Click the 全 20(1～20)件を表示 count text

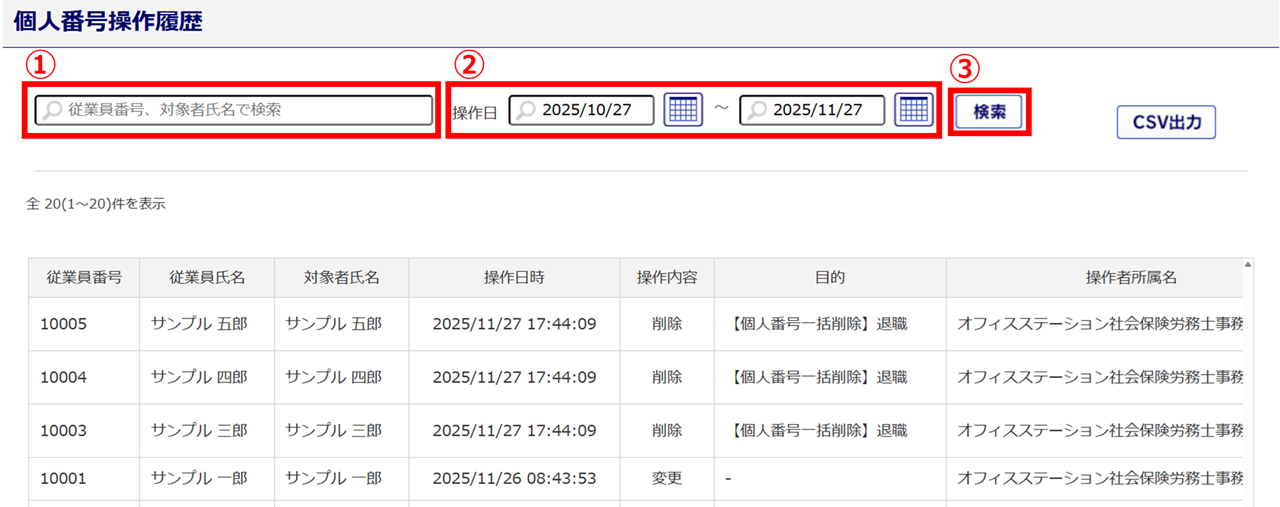(96, 204)
